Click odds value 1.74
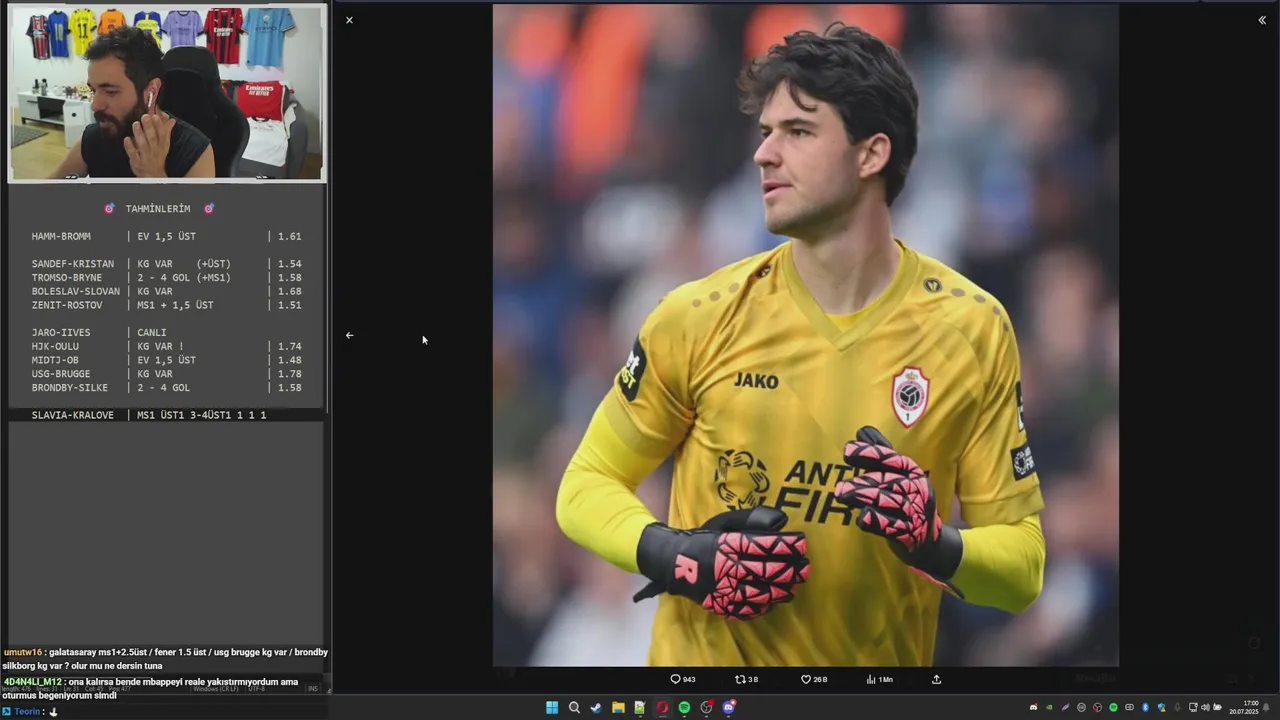Viewport: 1280px width, 720px height. pyautogui.click(x=289, y=346)
